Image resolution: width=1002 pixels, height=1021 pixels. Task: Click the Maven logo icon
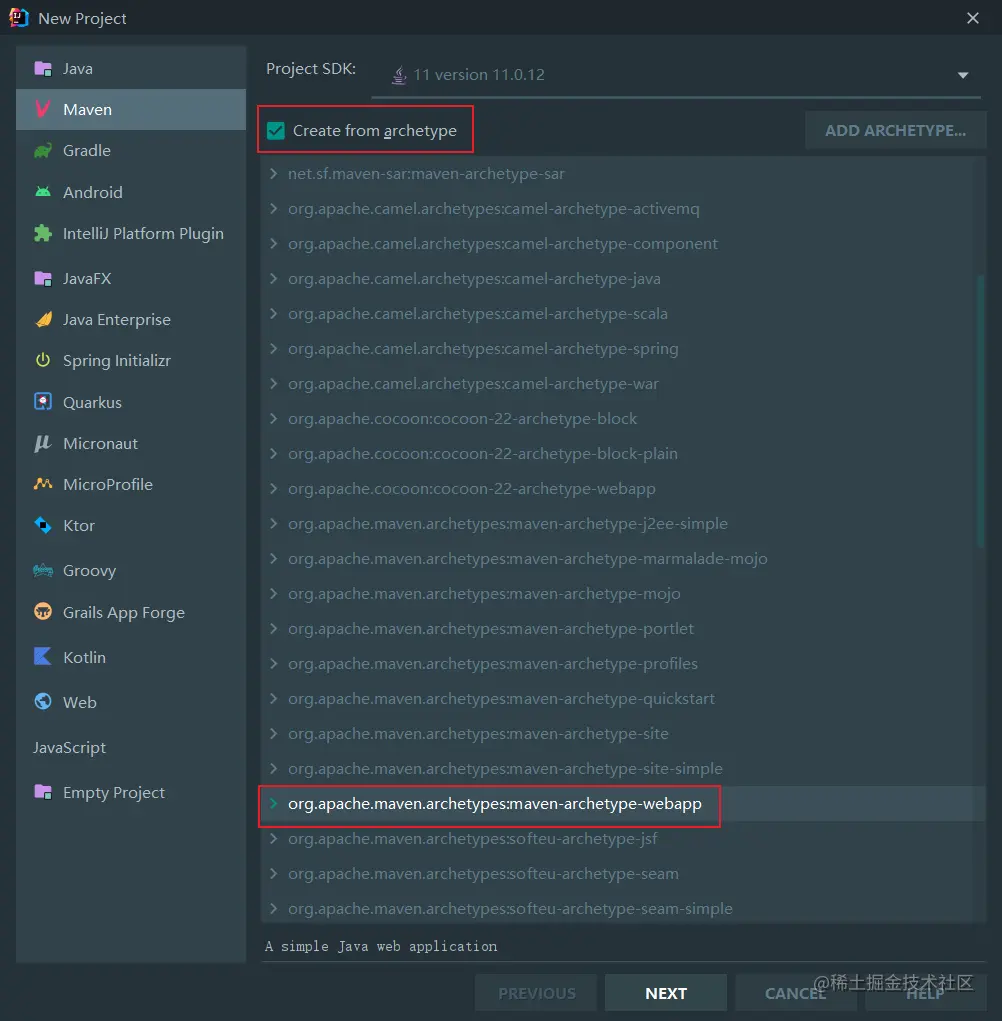[x=43, y=109]
